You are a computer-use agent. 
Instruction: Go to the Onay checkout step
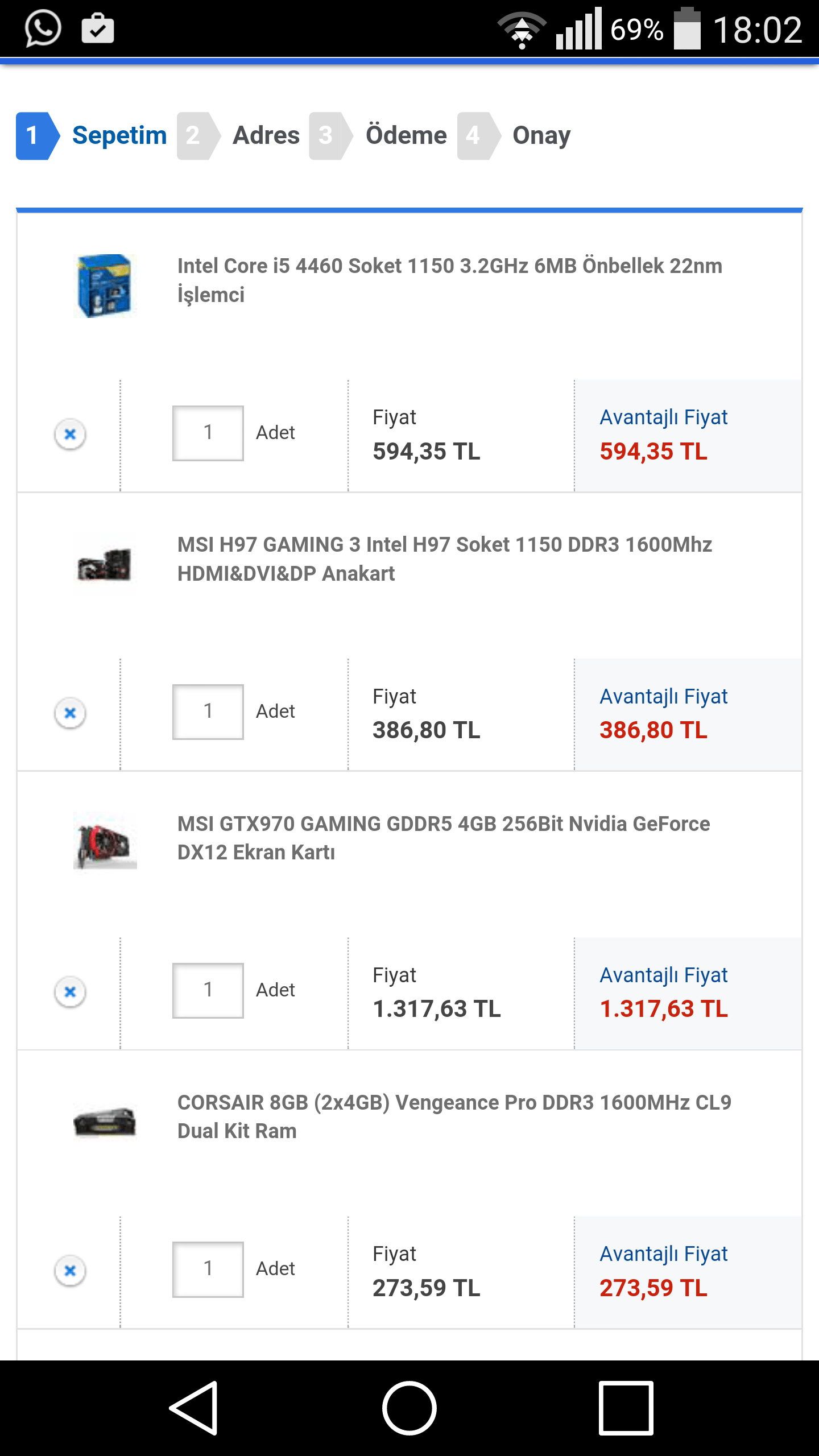coord(541,135)
